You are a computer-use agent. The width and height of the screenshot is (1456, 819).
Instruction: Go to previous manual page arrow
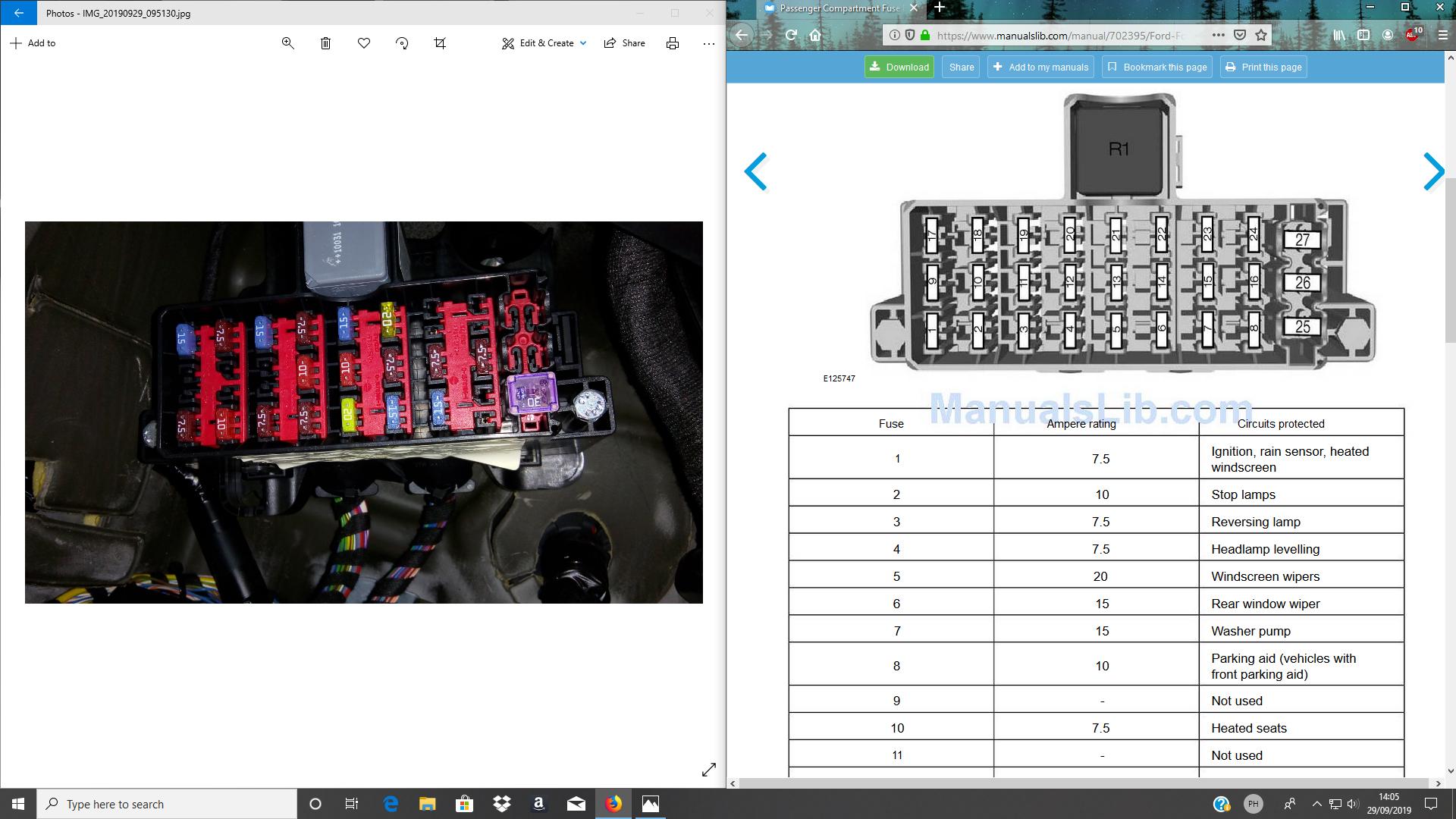click(756, 171)
